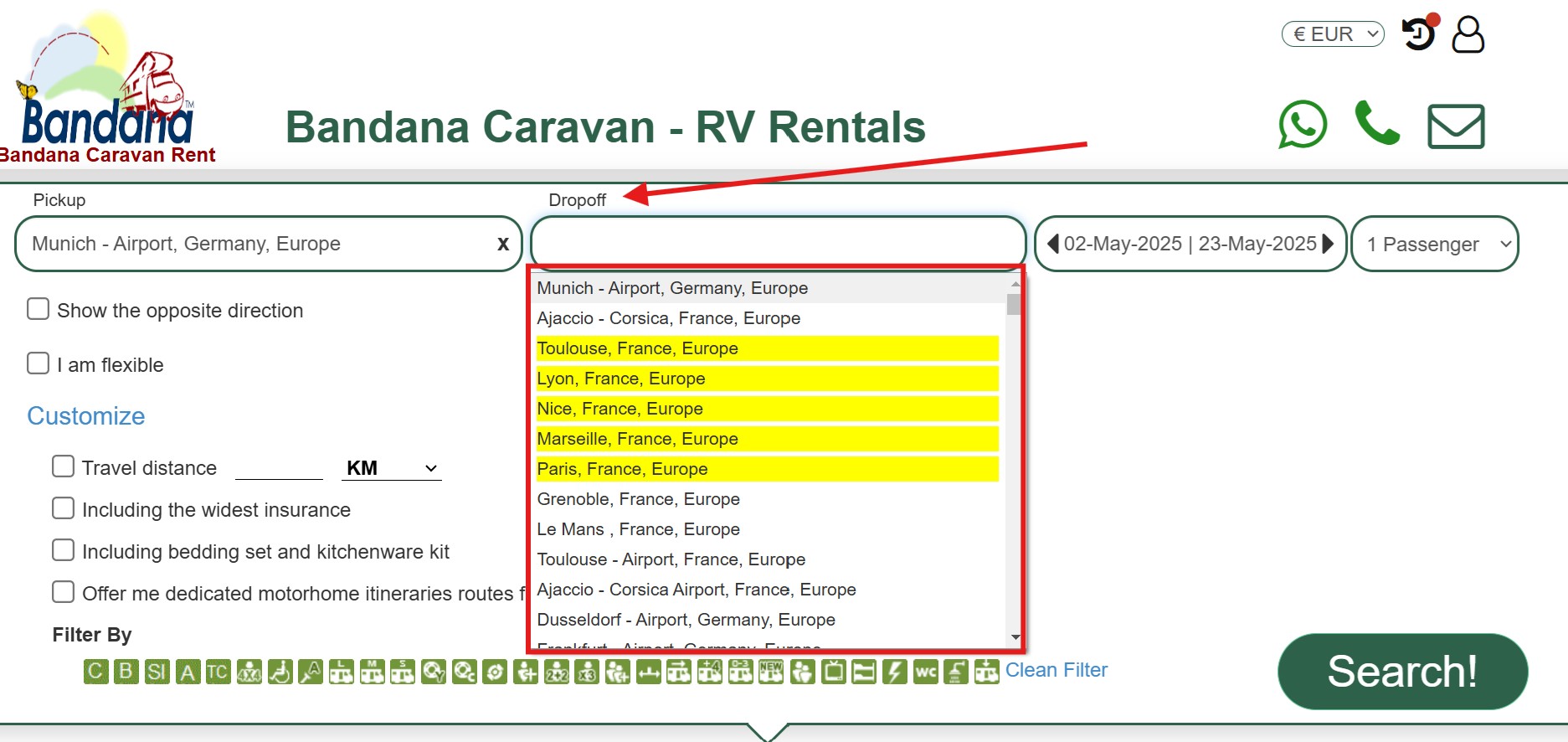Call using the green phone icon

[1378, 123]
